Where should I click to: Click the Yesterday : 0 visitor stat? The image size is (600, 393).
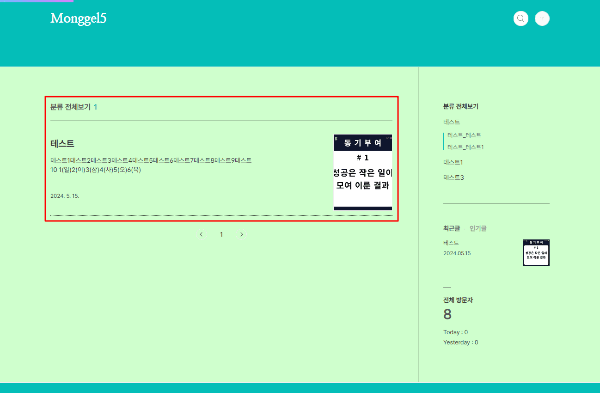tap(460, 342)
